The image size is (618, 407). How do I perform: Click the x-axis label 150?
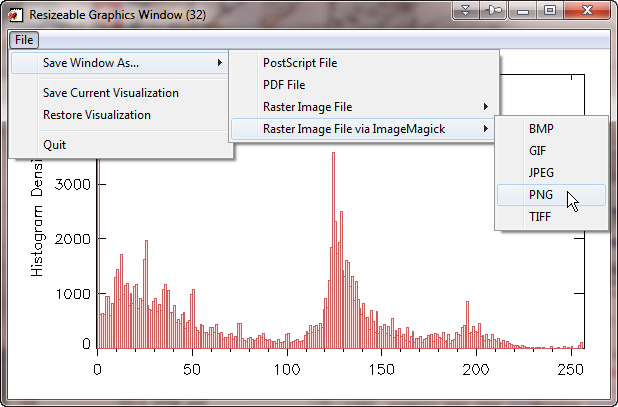coord(382,370)
